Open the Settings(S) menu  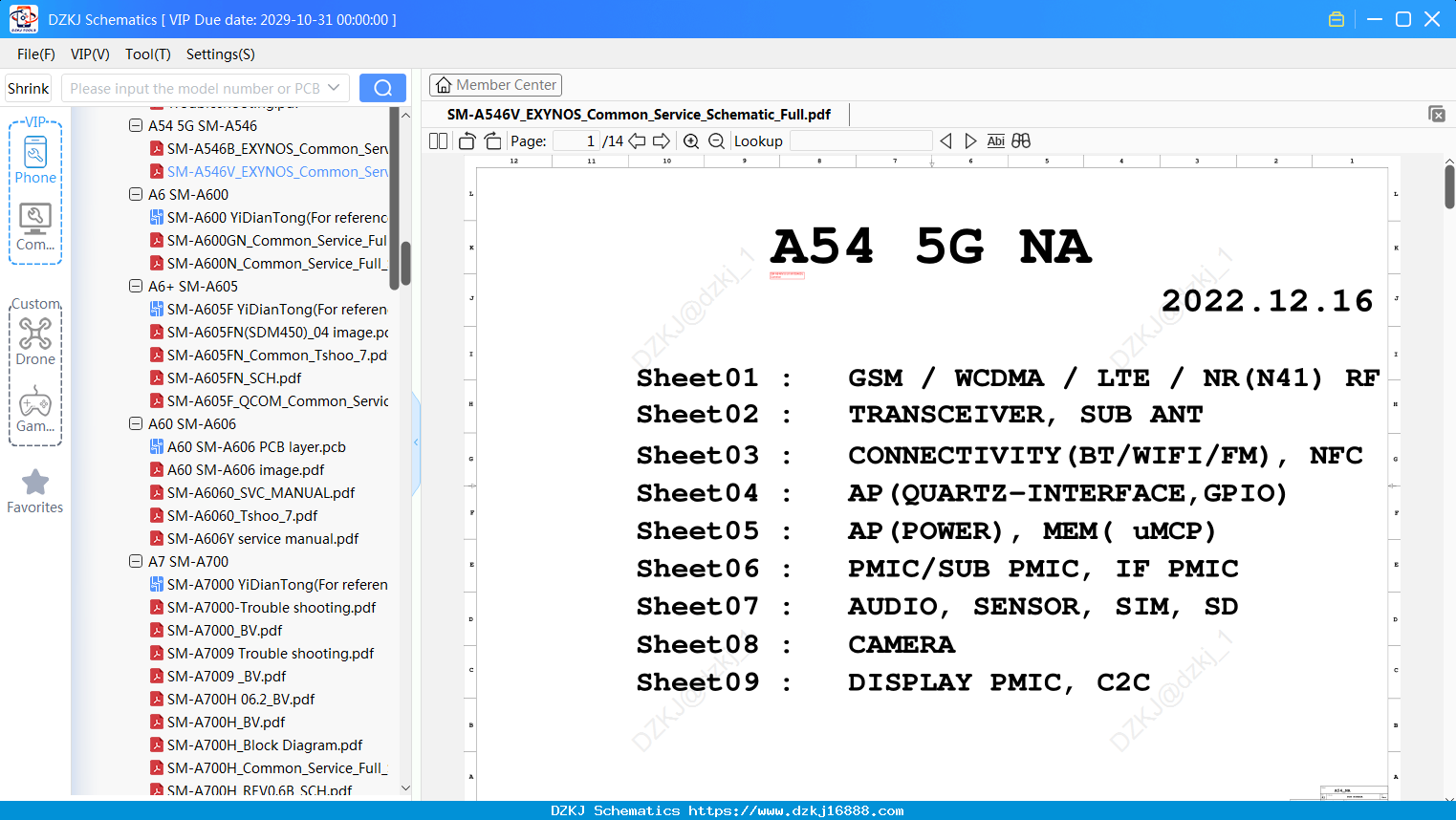pos(221,54)
